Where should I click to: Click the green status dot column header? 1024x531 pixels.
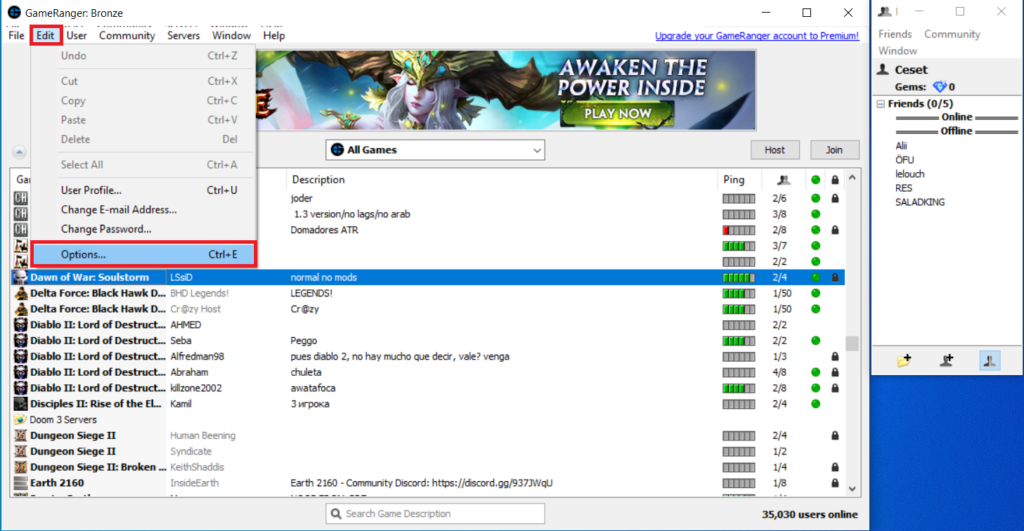[816, 180]
